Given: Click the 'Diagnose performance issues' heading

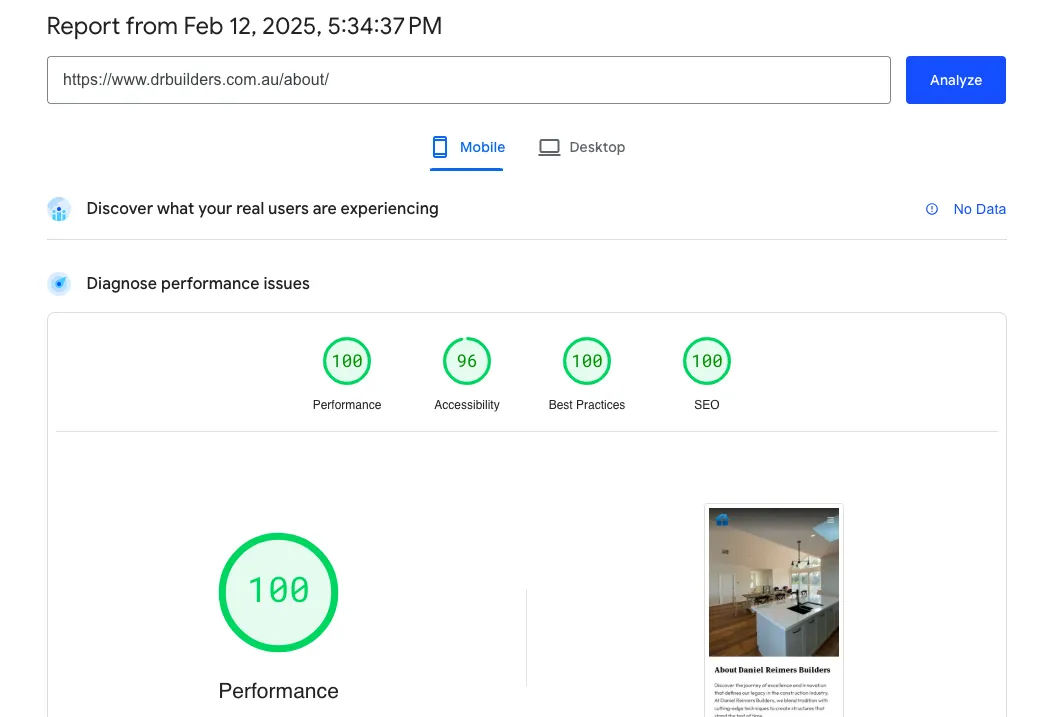Looking at the screenshot, I should tap(198, 284).
